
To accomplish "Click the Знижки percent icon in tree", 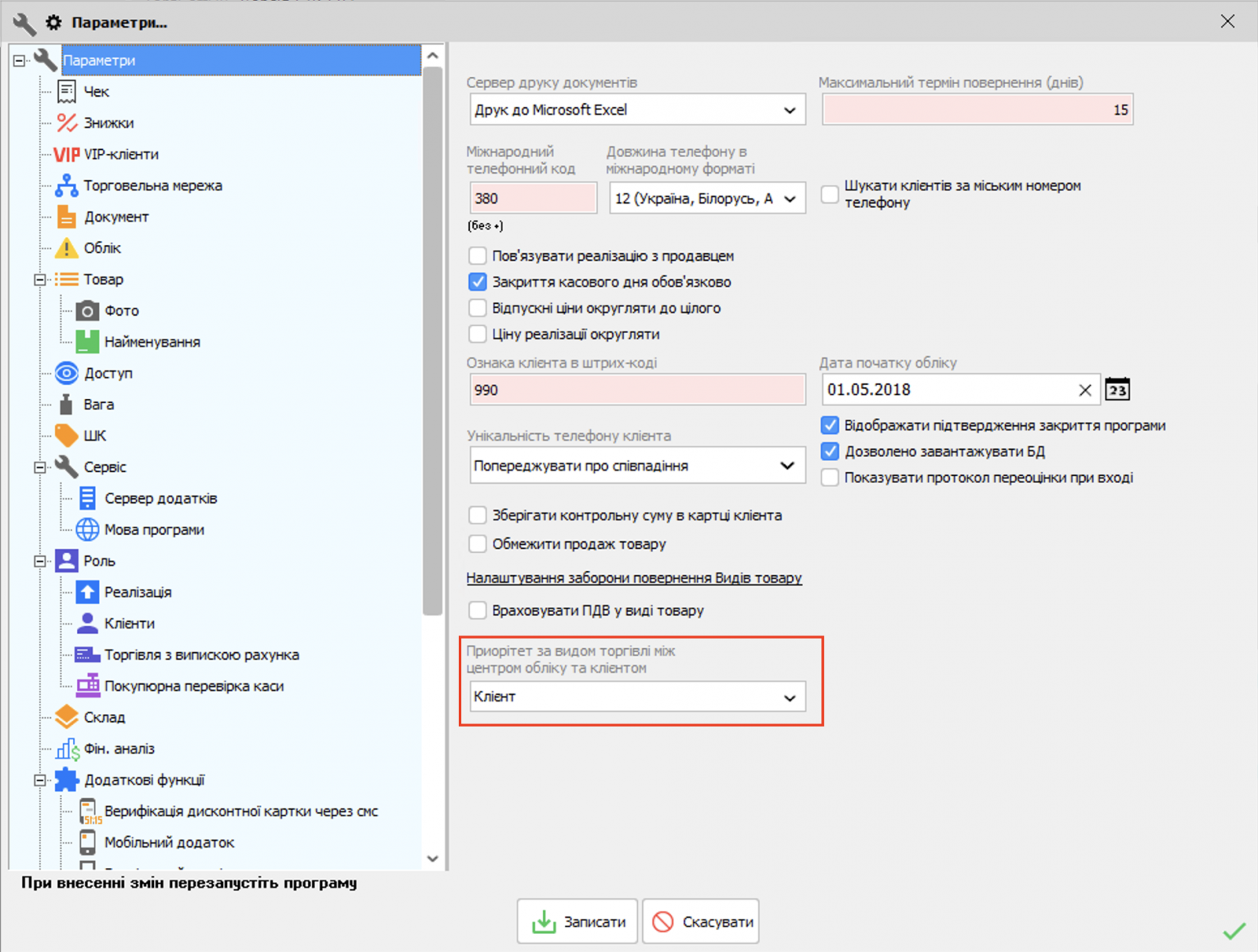I will 67,123.
